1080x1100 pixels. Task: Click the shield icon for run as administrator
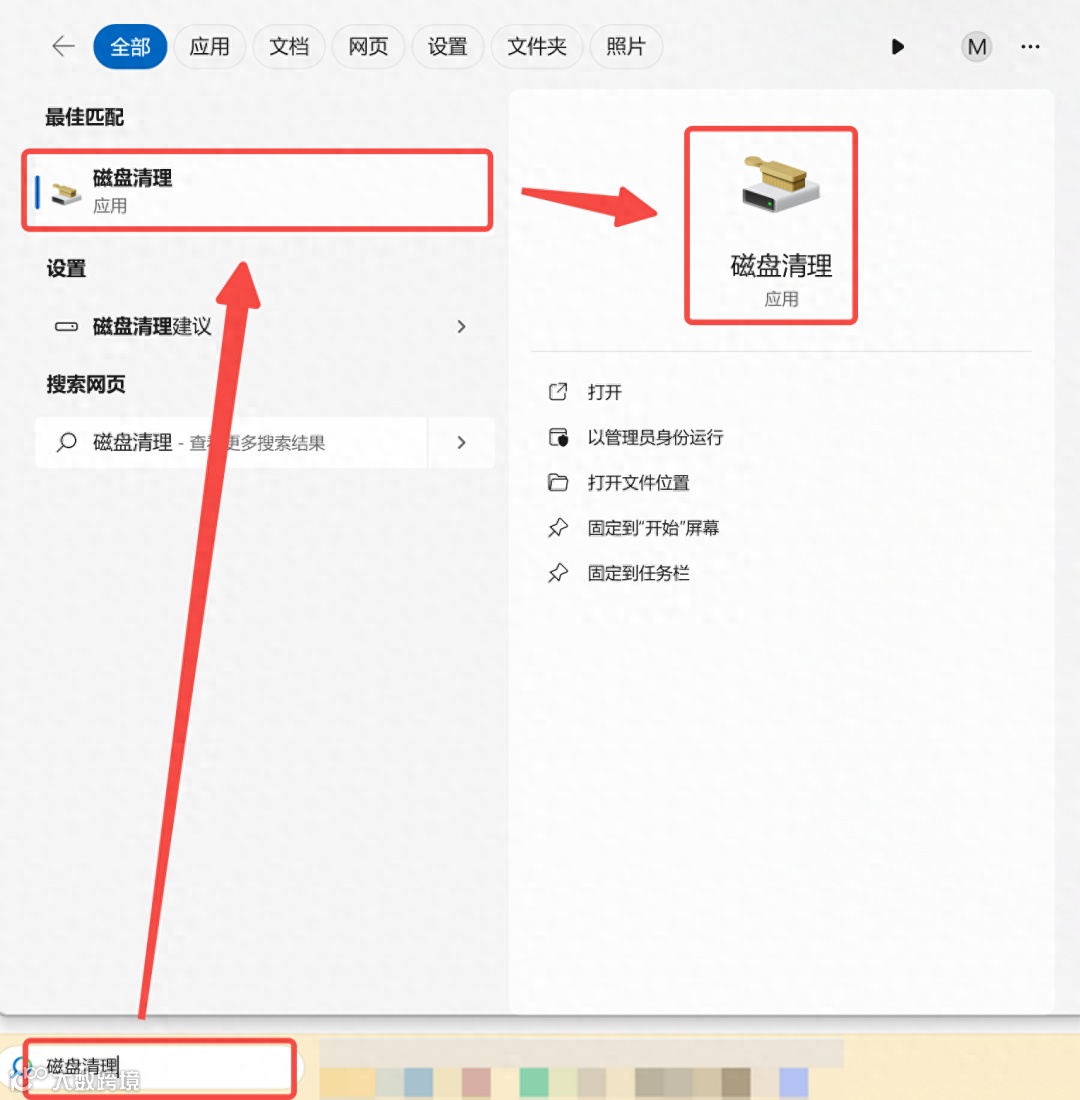coord(558,437)
